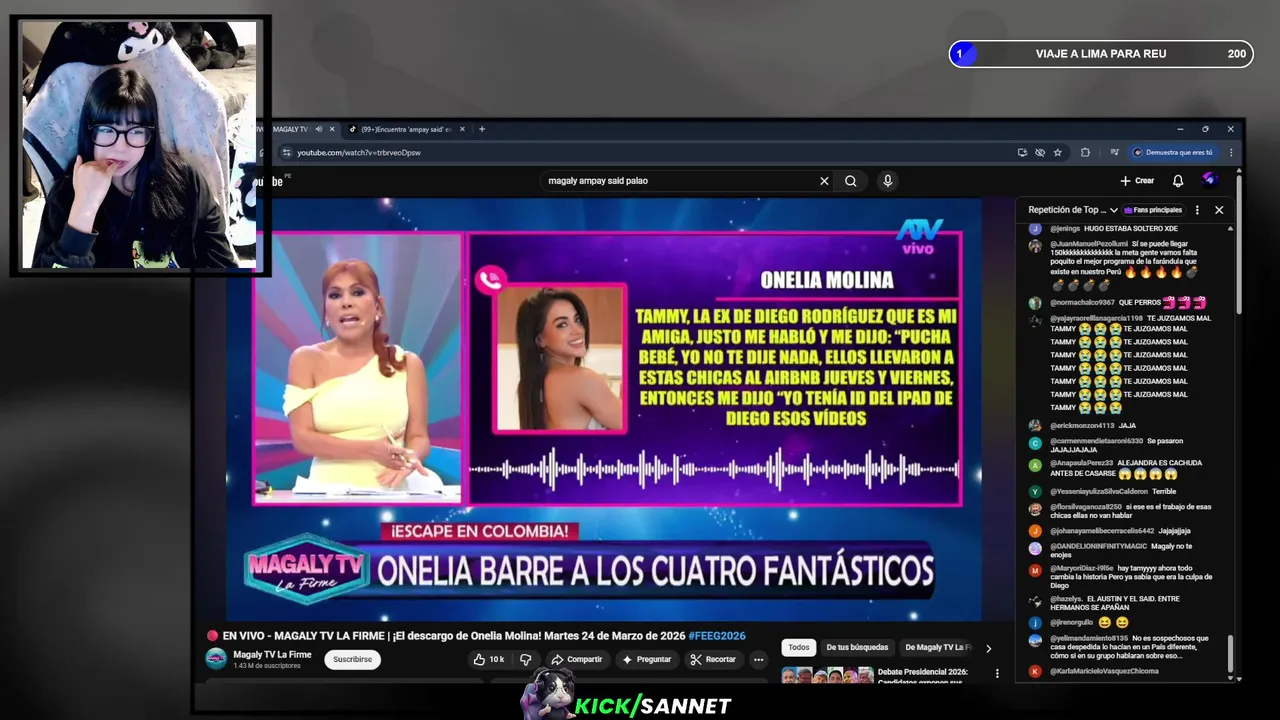Dislike the video with thumbs down
This screenshot has width=1280, height=720.
[525, 659]
